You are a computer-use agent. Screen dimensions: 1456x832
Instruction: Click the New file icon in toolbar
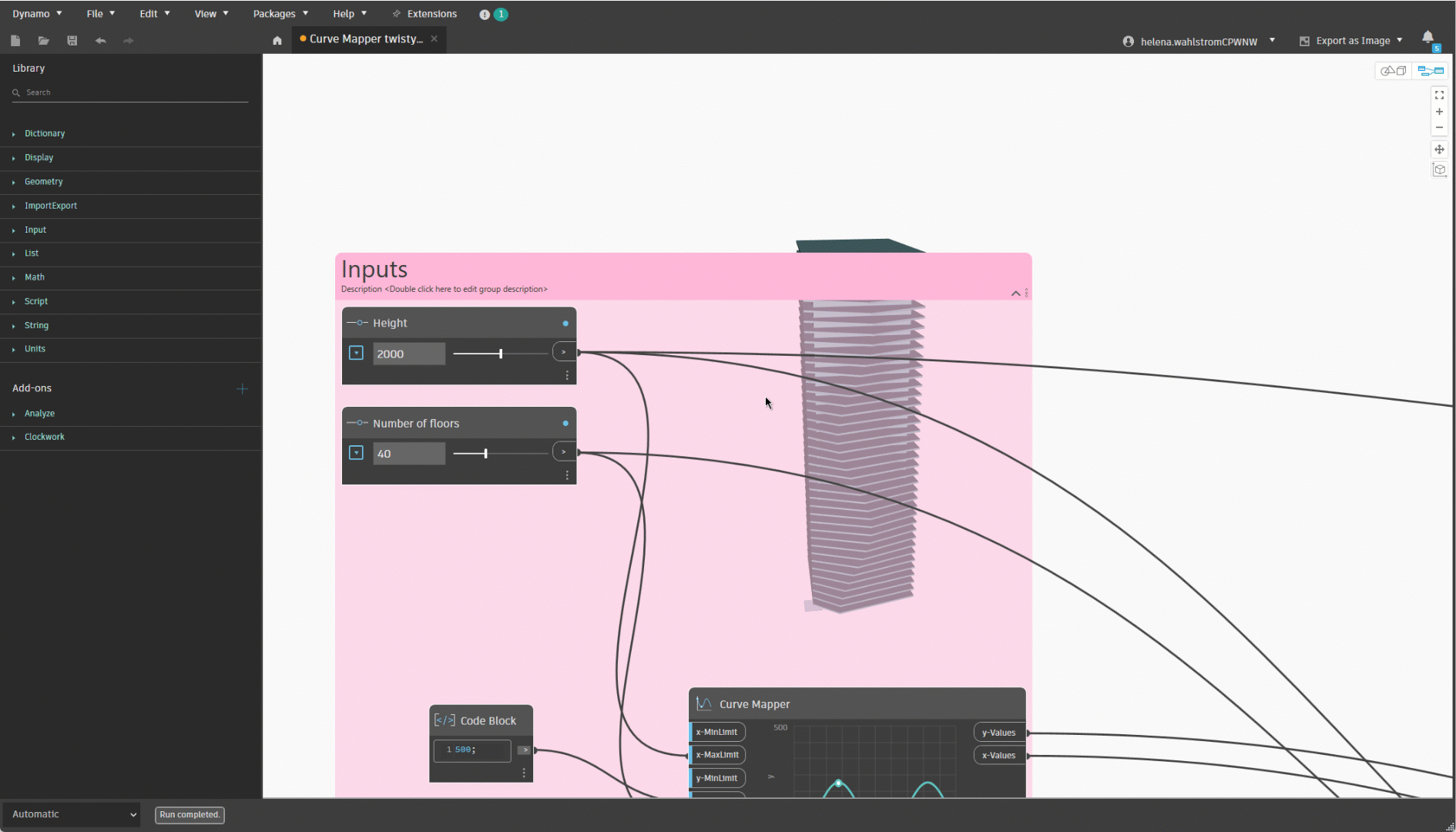coord(15,41)
